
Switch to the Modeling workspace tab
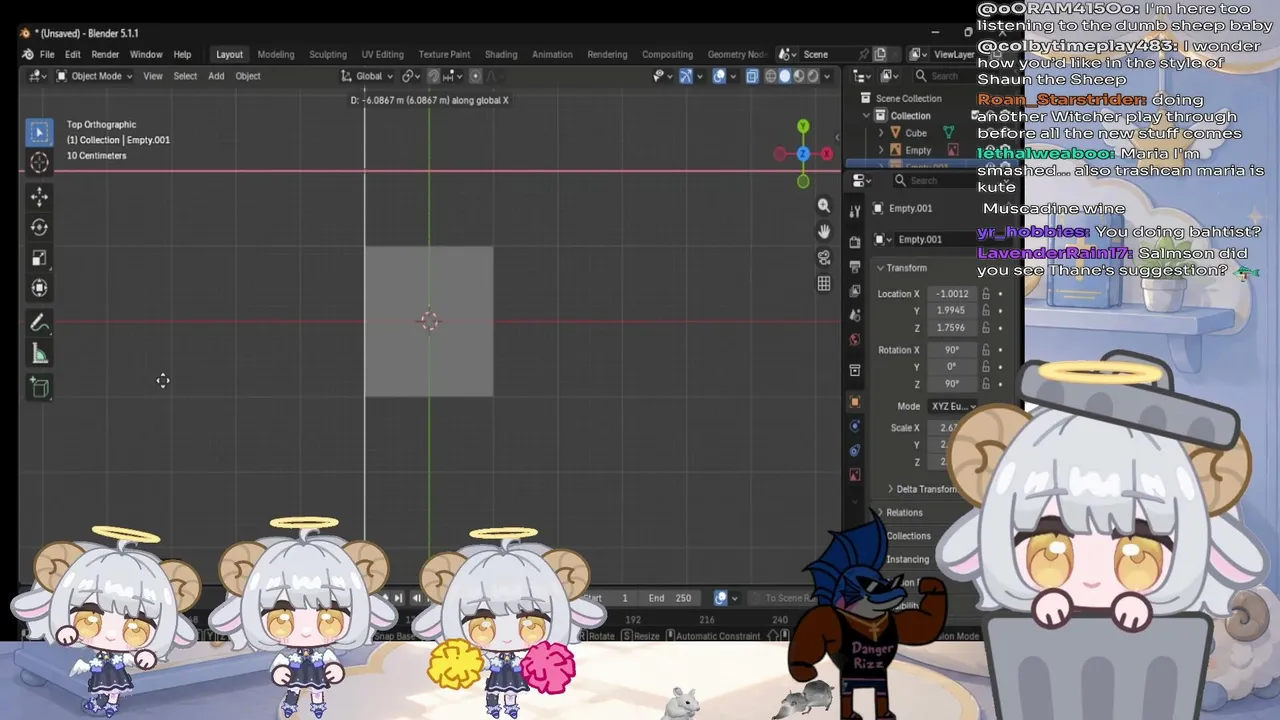[x=276, y=54]
